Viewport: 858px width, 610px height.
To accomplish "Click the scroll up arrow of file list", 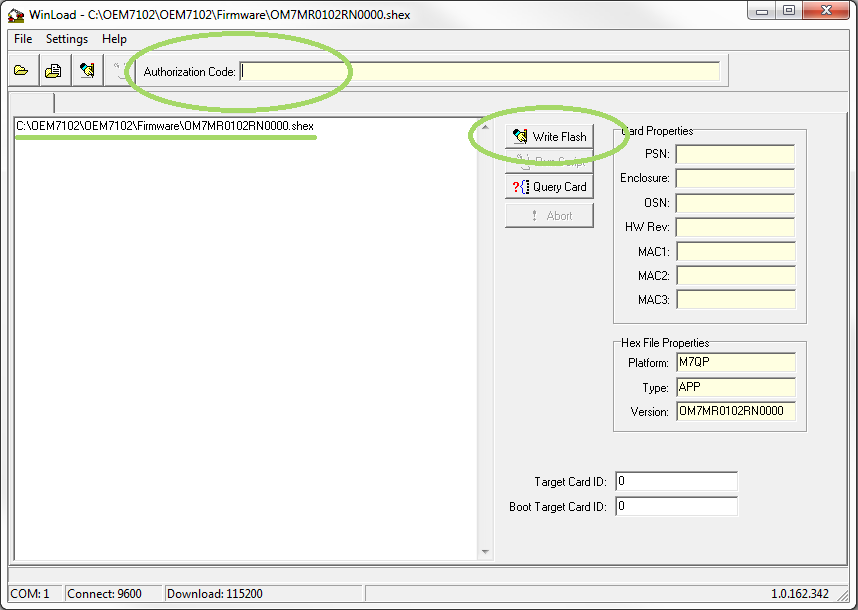I will [486, 127].
